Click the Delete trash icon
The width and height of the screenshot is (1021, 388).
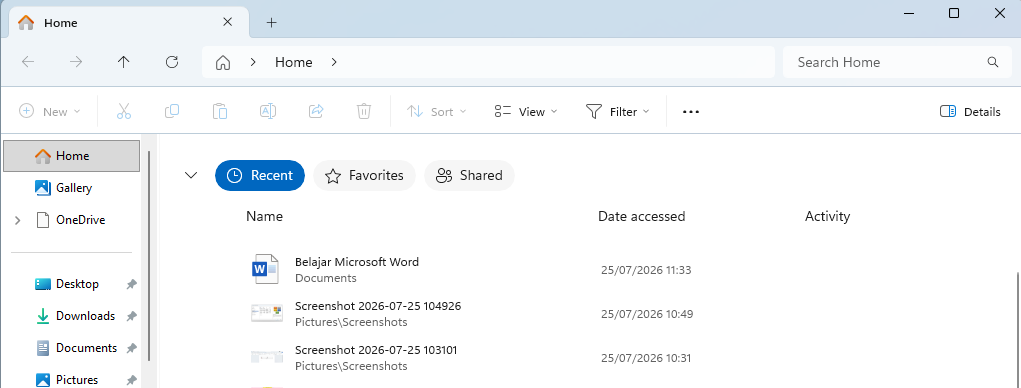tap(364, 111)
